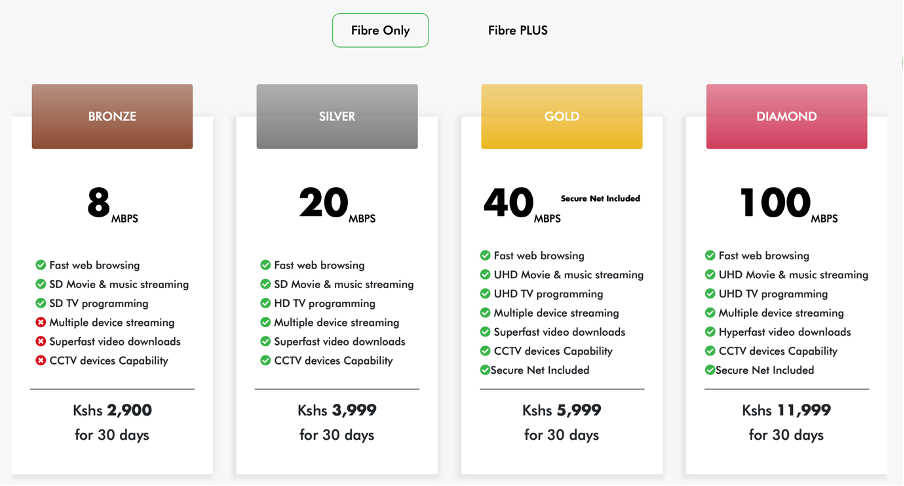Click green check beside Silver CCTV devices Capability
904x486 pixels.
pos(266,360)
